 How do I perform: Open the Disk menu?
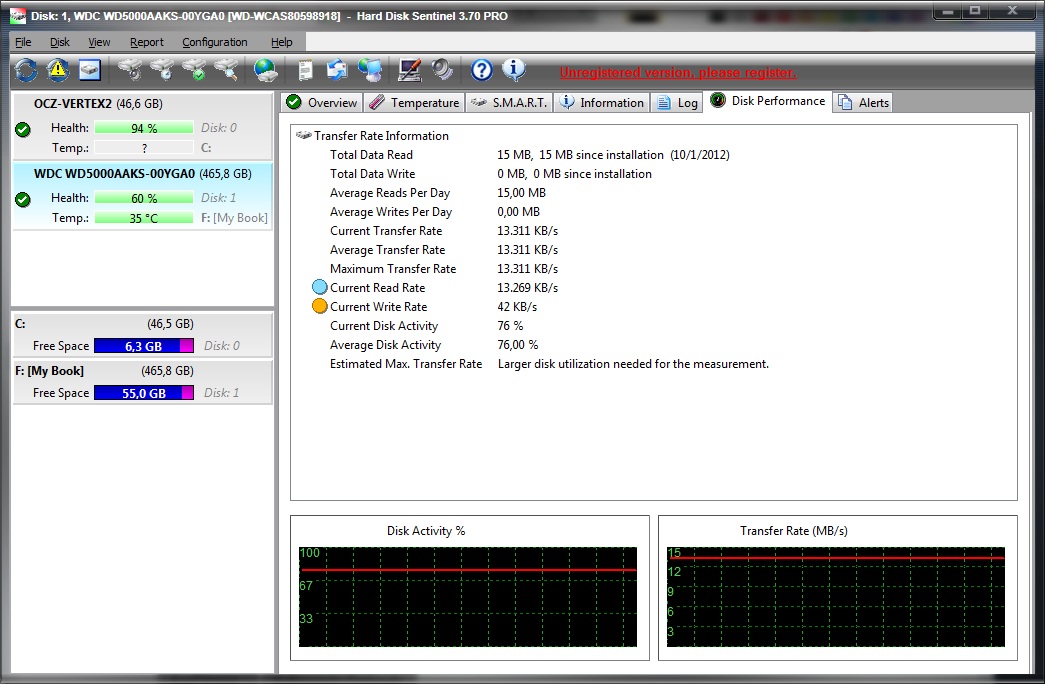pos(59,42)
